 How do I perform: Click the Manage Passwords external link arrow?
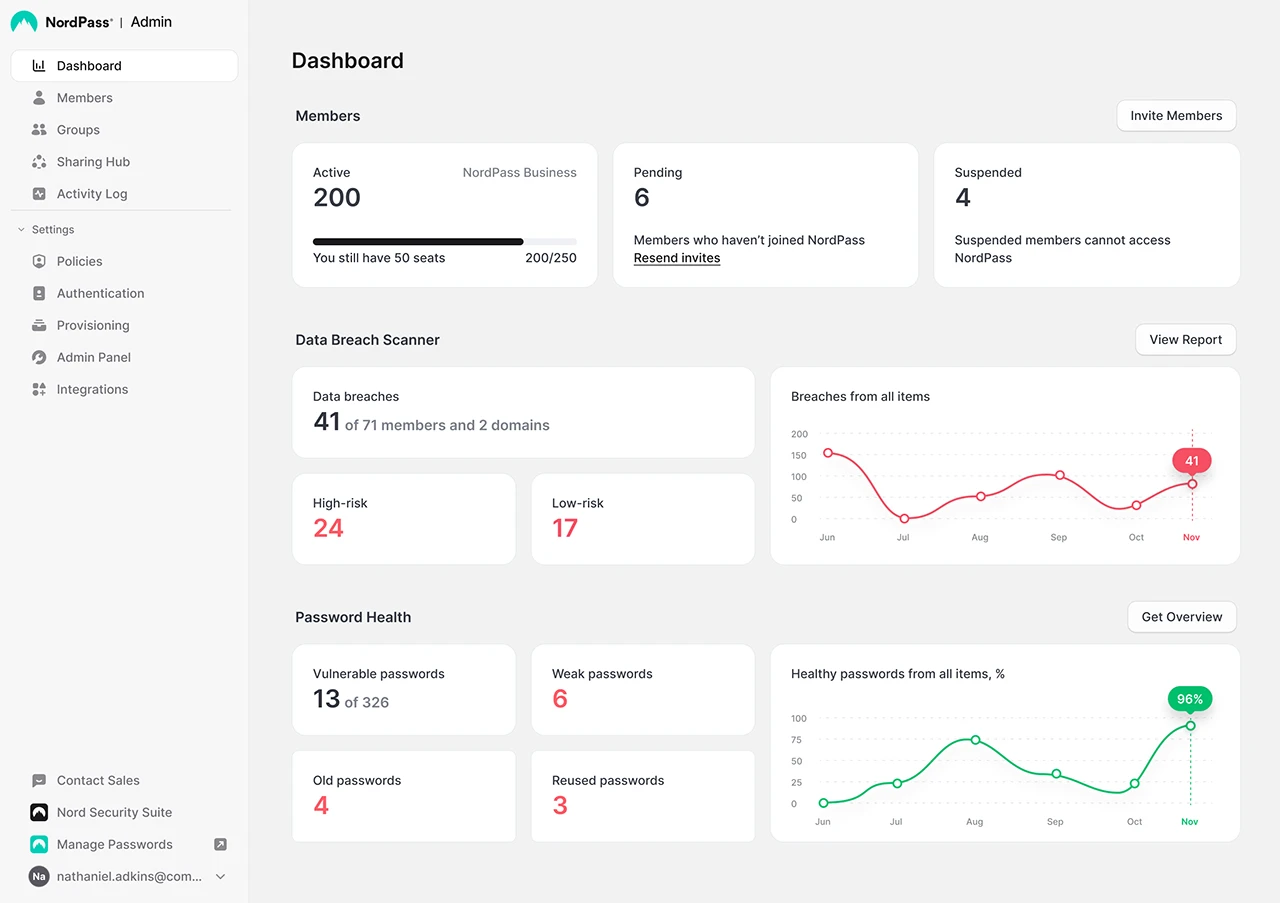[221, 844]
